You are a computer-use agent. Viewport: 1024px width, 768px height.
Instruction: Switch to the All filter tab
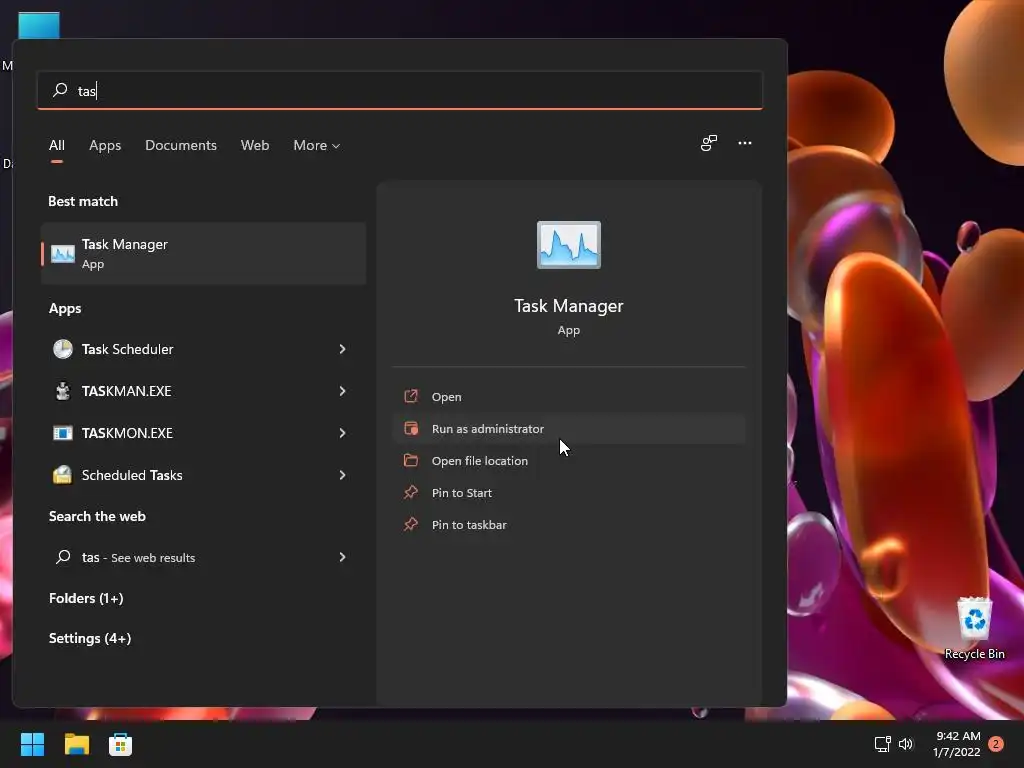[x=57, y=146]
